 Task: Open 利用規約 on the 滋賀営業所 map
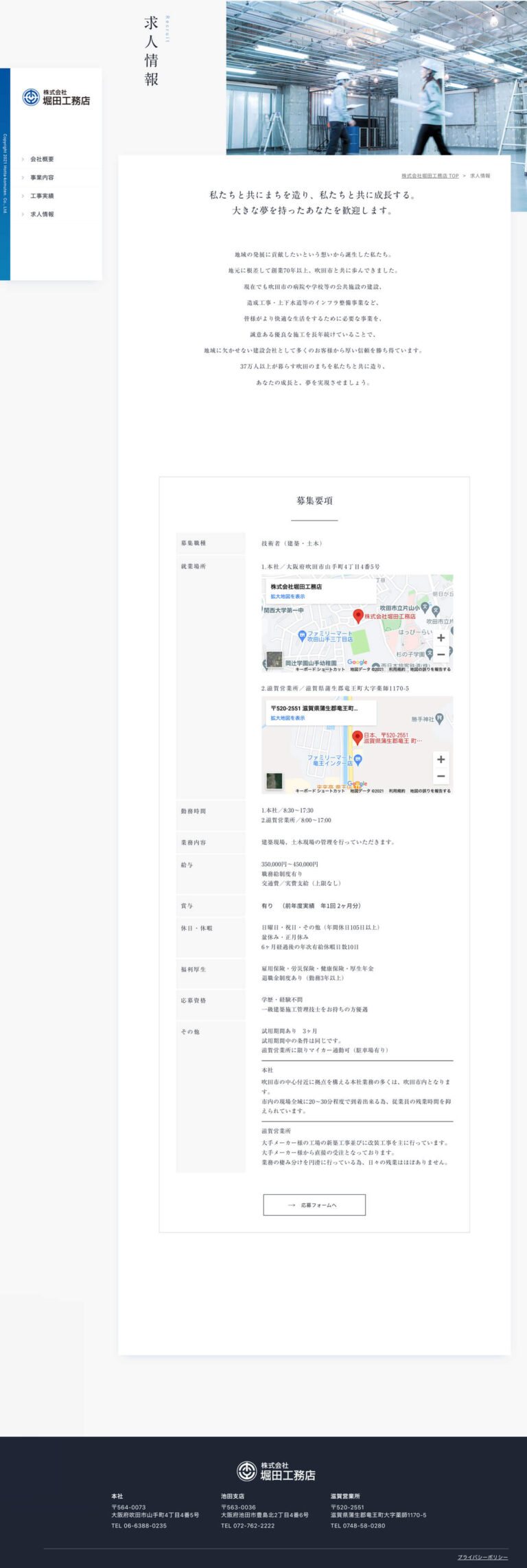point(397,791)
